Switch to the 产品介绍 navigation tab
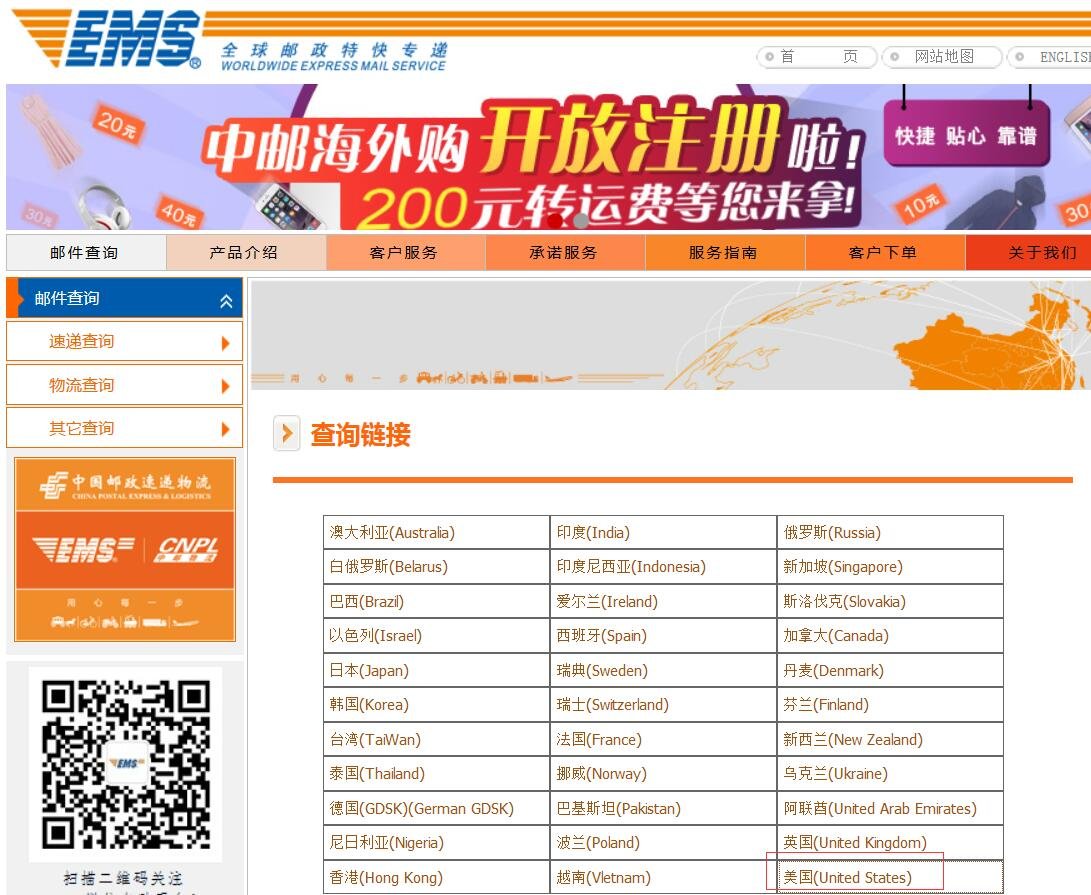 [246, 252]
